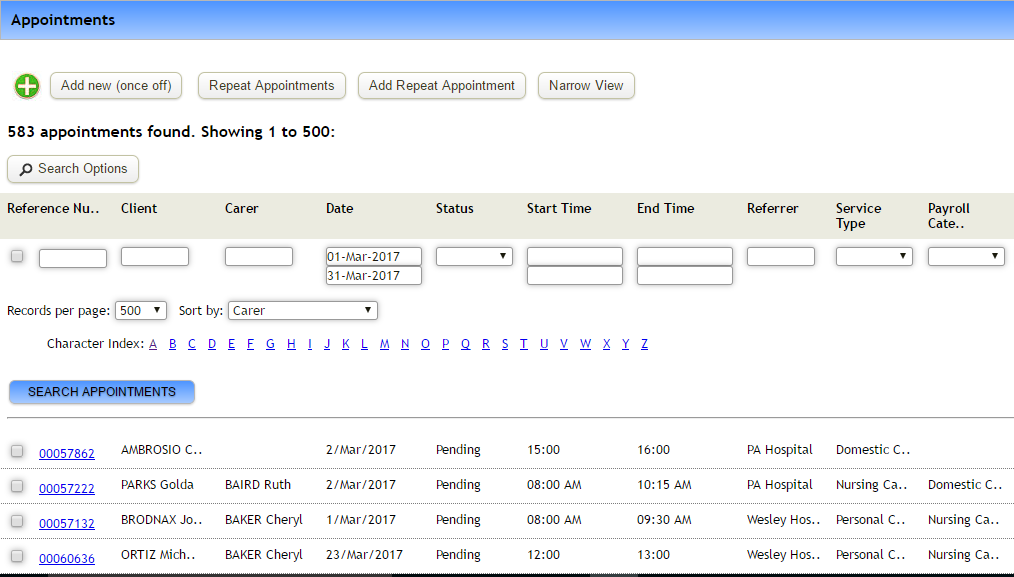Click the start date field showing 01-Mar-2017
Image resolution: width=1014 pixels, height=577 pixels.
[x=373, y=255]
